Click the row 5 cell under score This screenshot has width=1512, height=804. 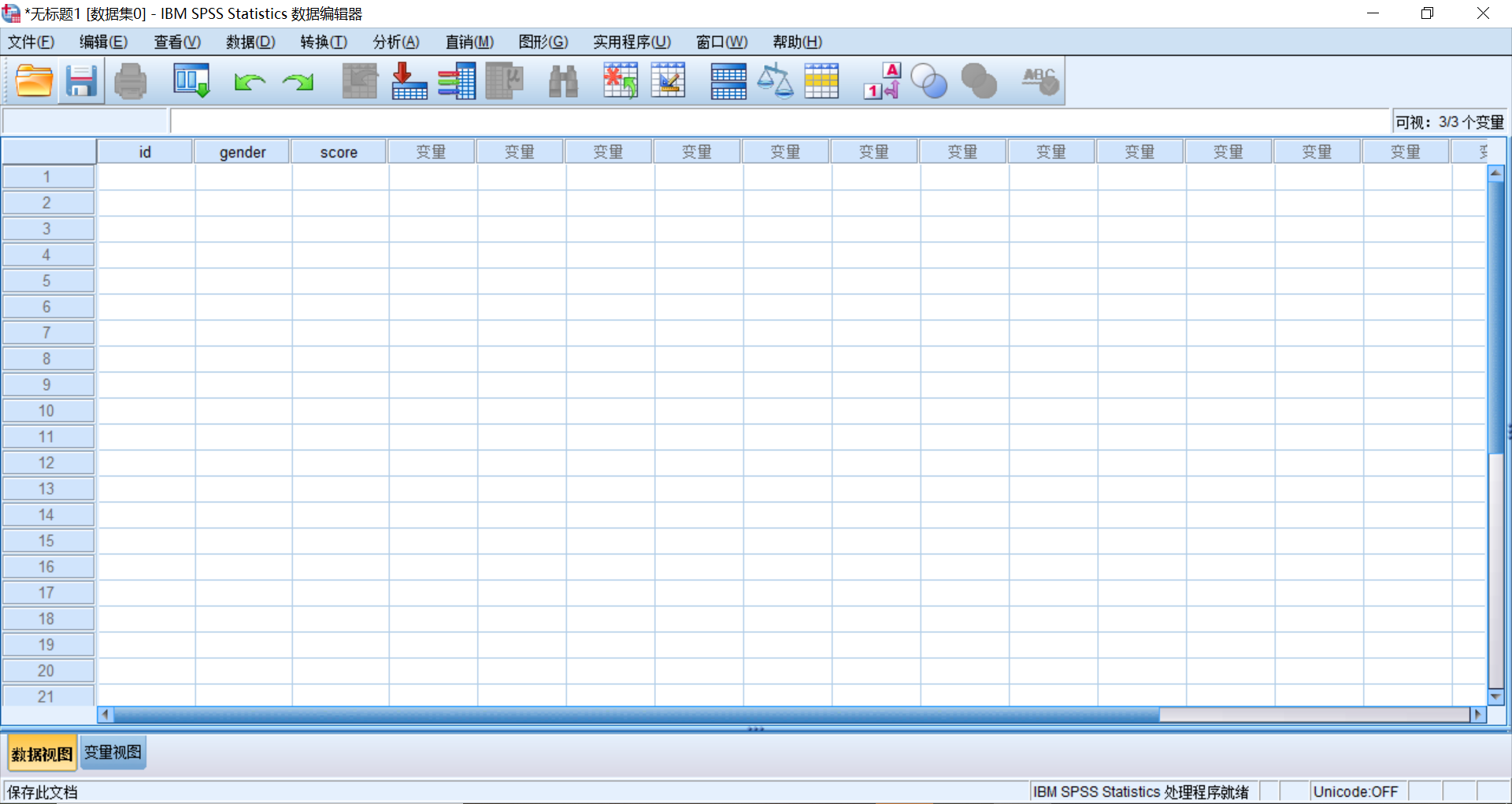pos(340,281)
